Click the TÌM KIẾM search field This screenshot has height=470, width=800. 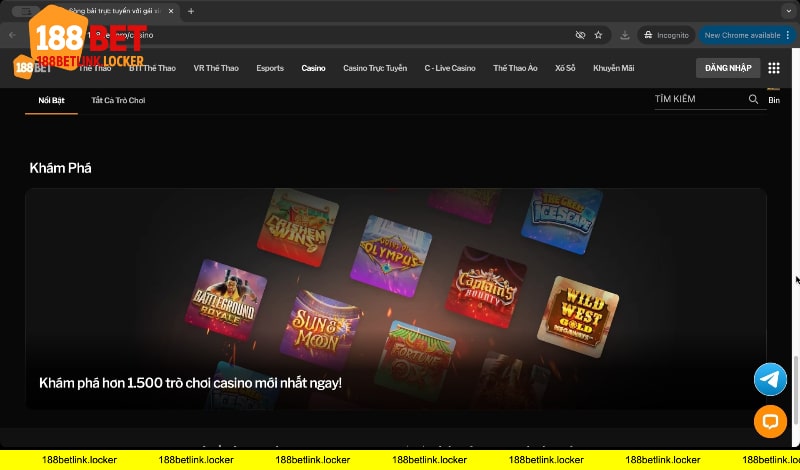point(698,100)
